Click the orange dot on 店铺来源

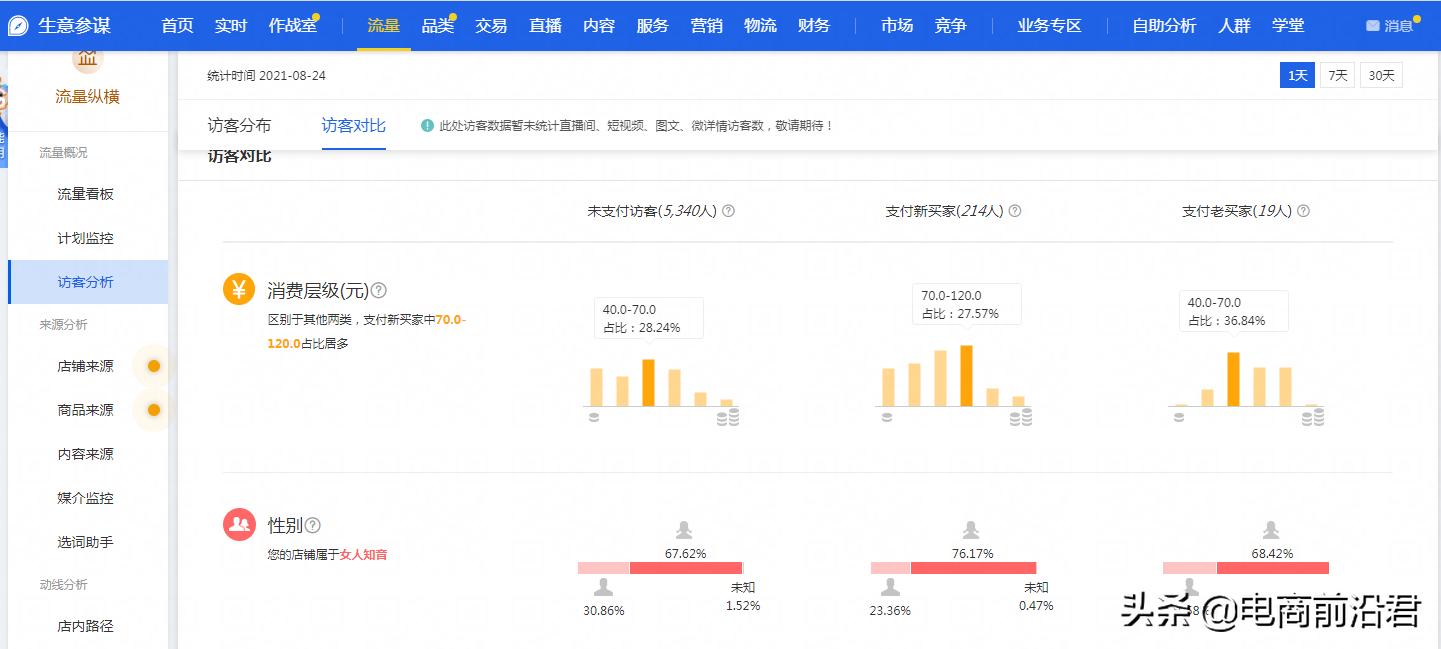point(154,366)
